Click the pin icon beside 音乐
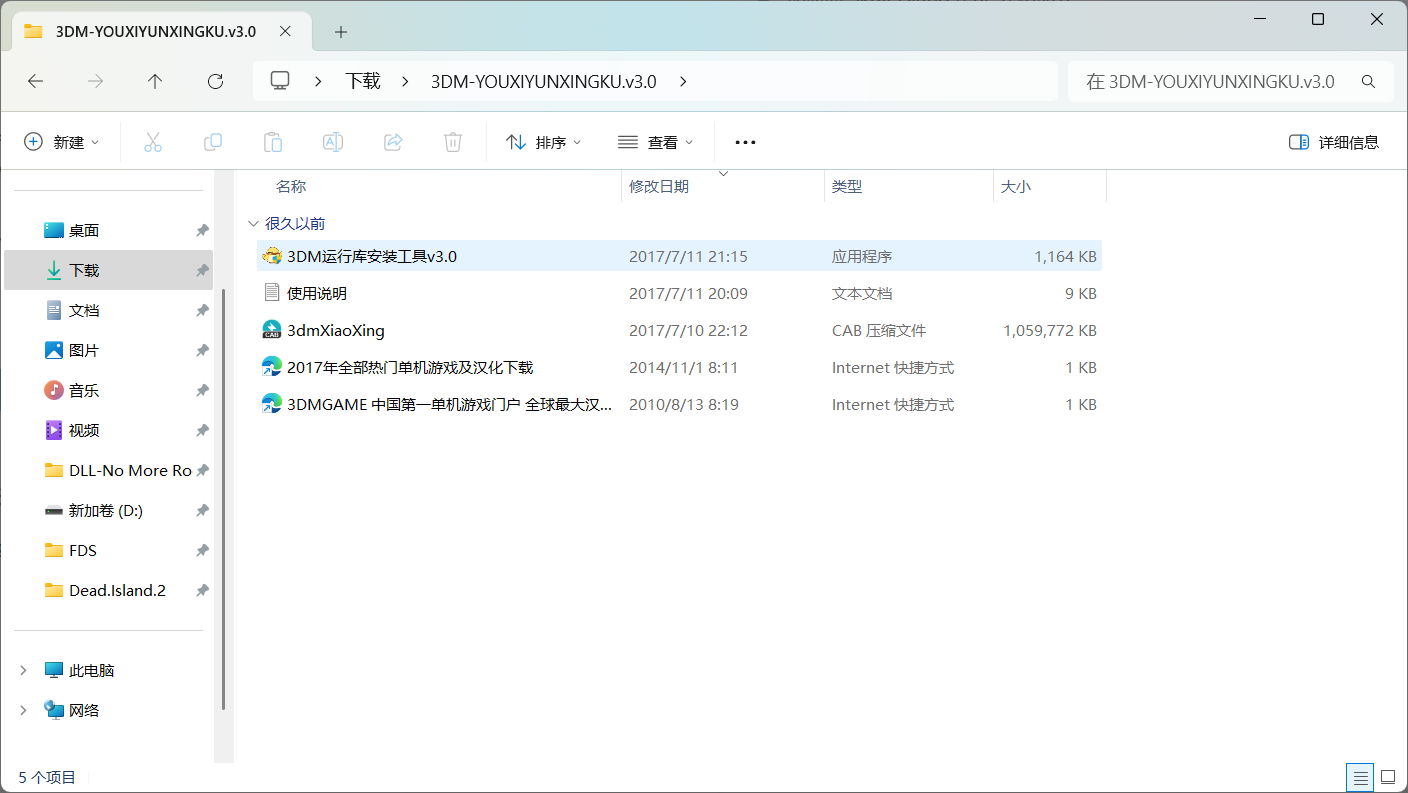Viewport: 1408px width, 793px height. pos(202,390)
